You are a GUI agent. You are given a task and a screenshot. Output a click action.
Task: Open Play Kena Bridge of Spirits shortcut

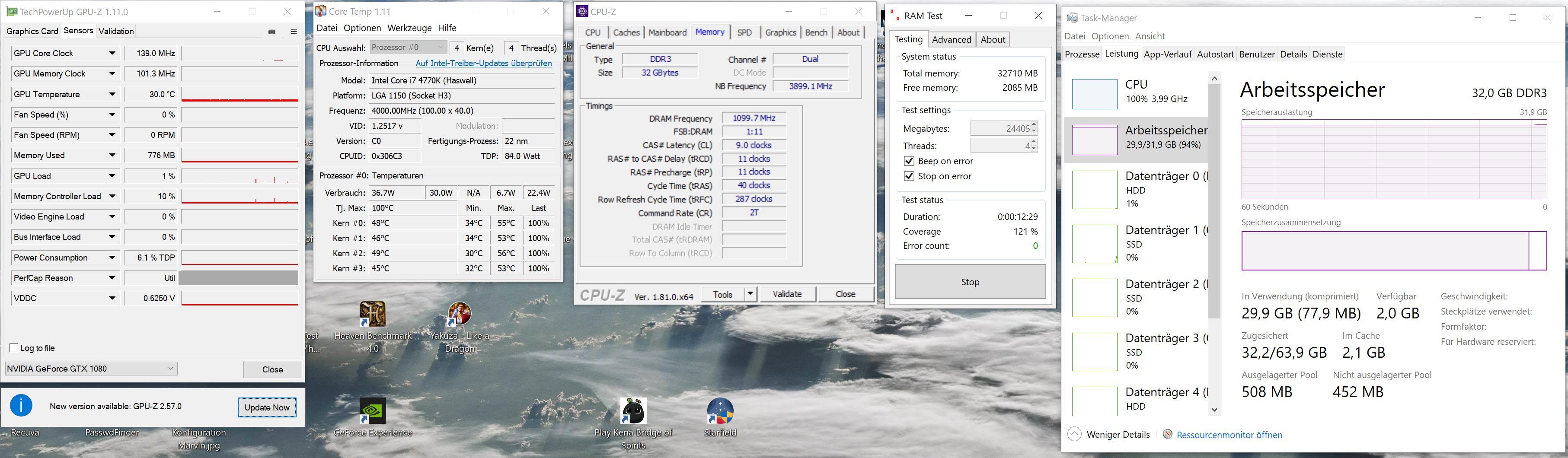(633, 424)
